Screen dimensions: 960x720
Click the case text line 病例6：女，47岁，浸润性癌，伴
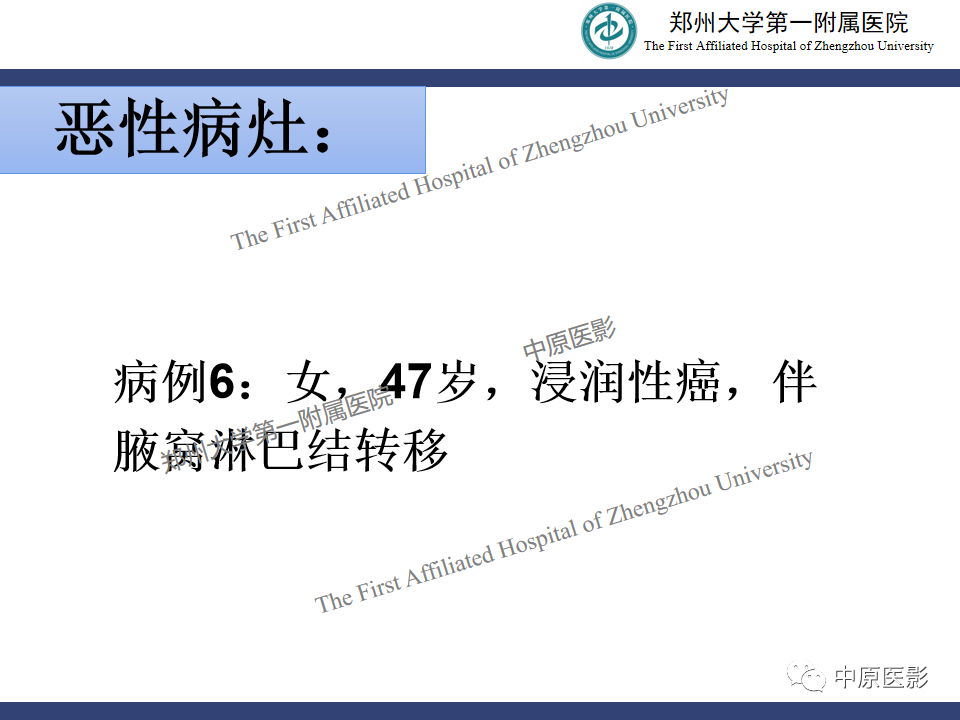click(465, 382)
